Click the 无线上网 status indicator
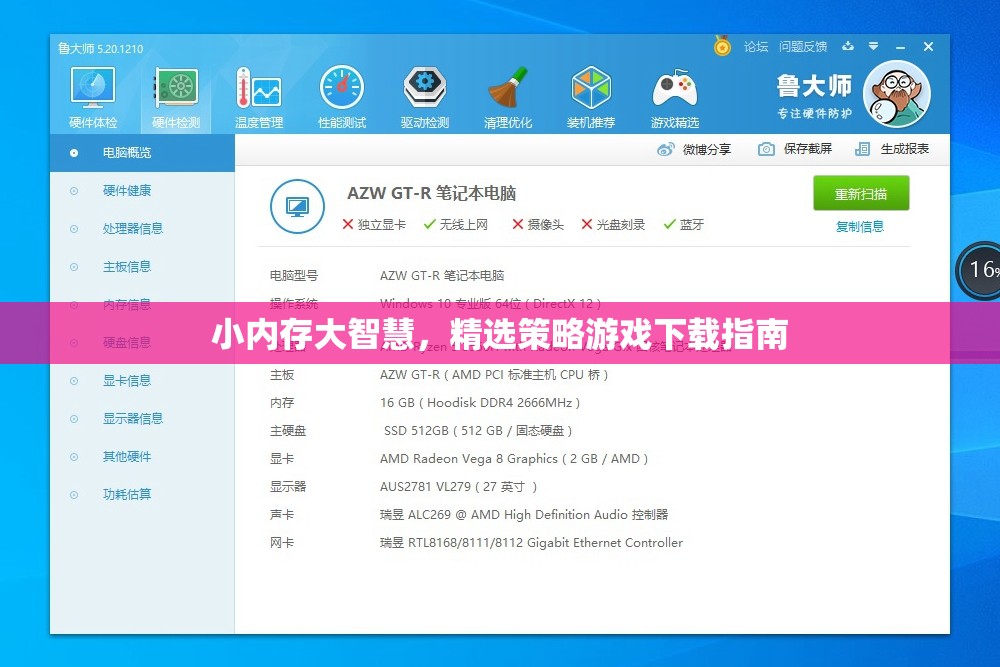Viewport: 1000px width, 667px height. [456, 224]
